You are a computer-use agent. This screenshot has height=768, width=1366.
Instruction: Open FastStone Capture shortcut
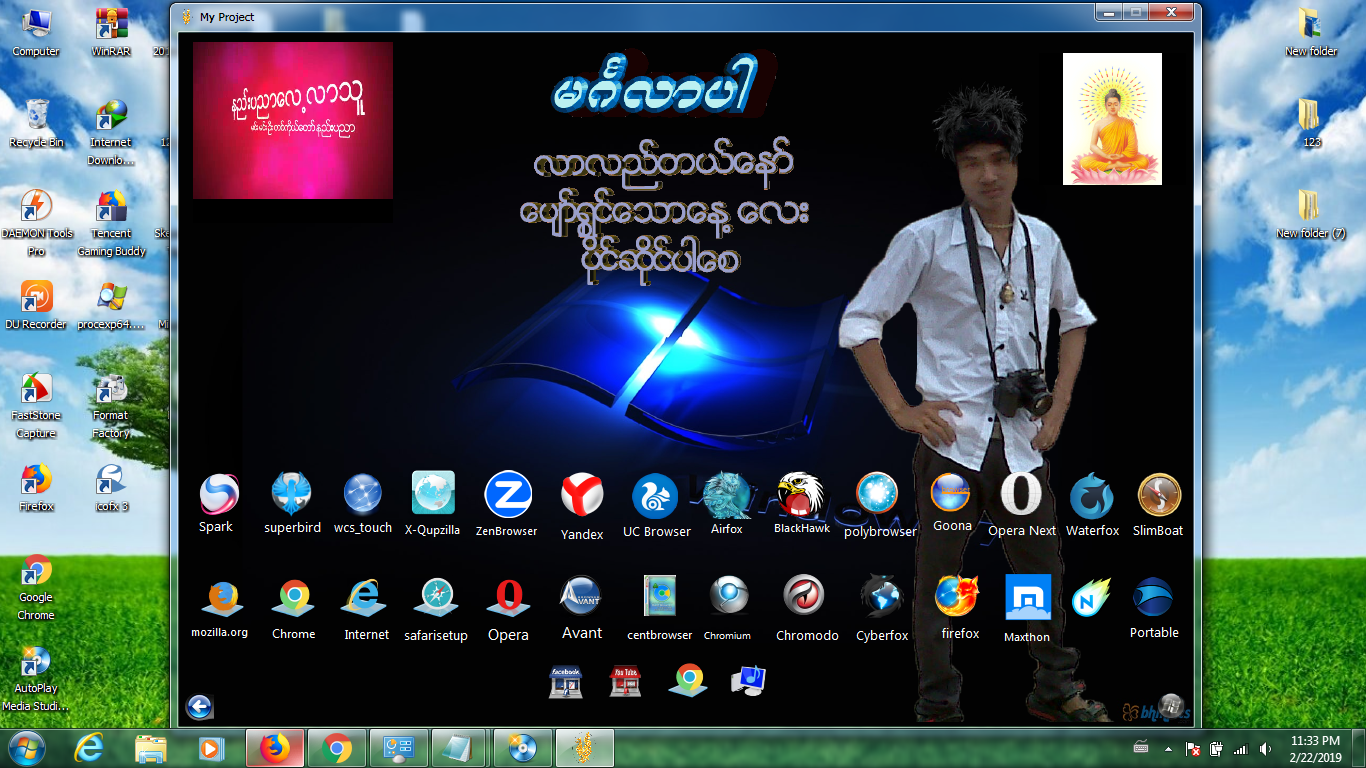tap(36, 405)
